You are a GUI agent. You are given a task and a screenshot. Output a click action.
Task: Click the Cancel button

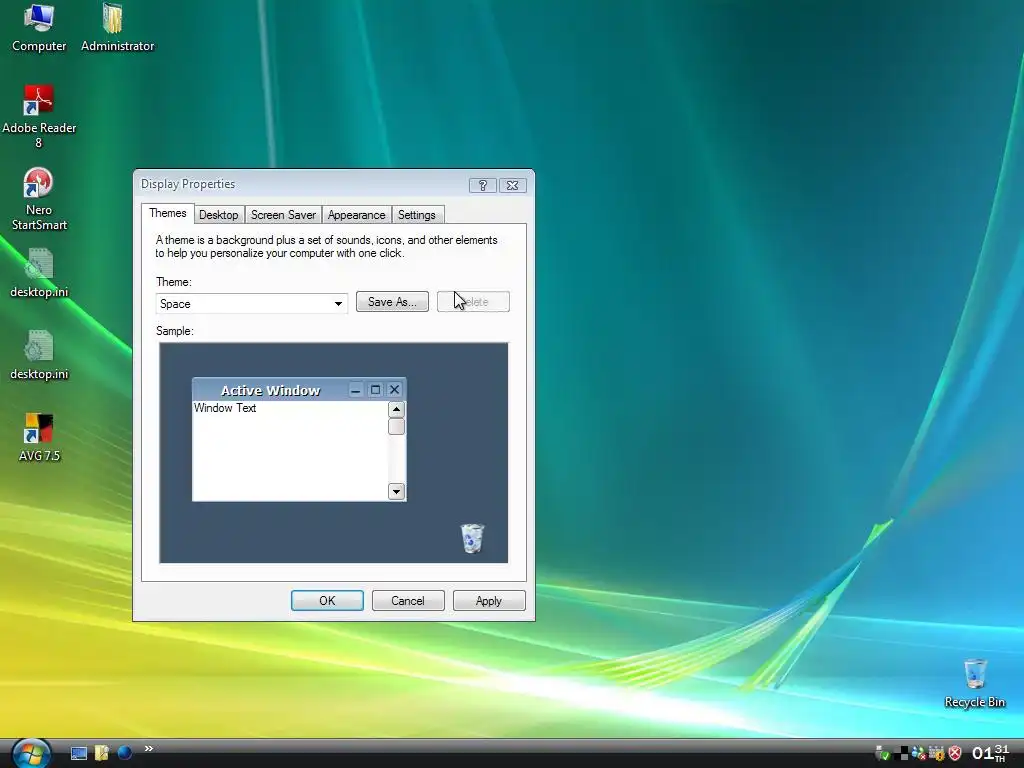(x=408, y=601)
